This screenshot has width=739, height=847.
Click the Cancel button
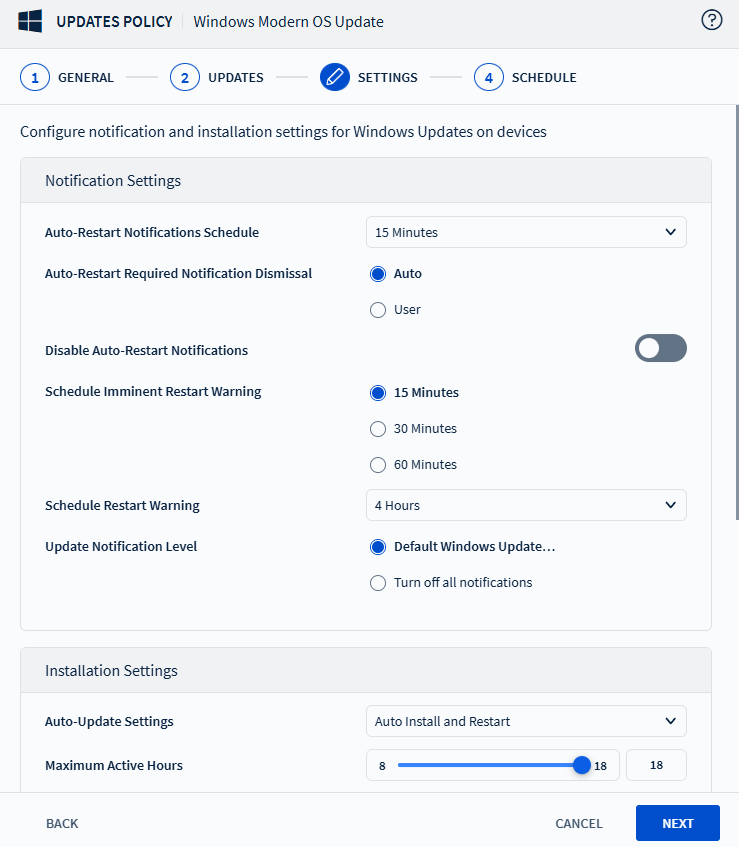pos(579,823)
